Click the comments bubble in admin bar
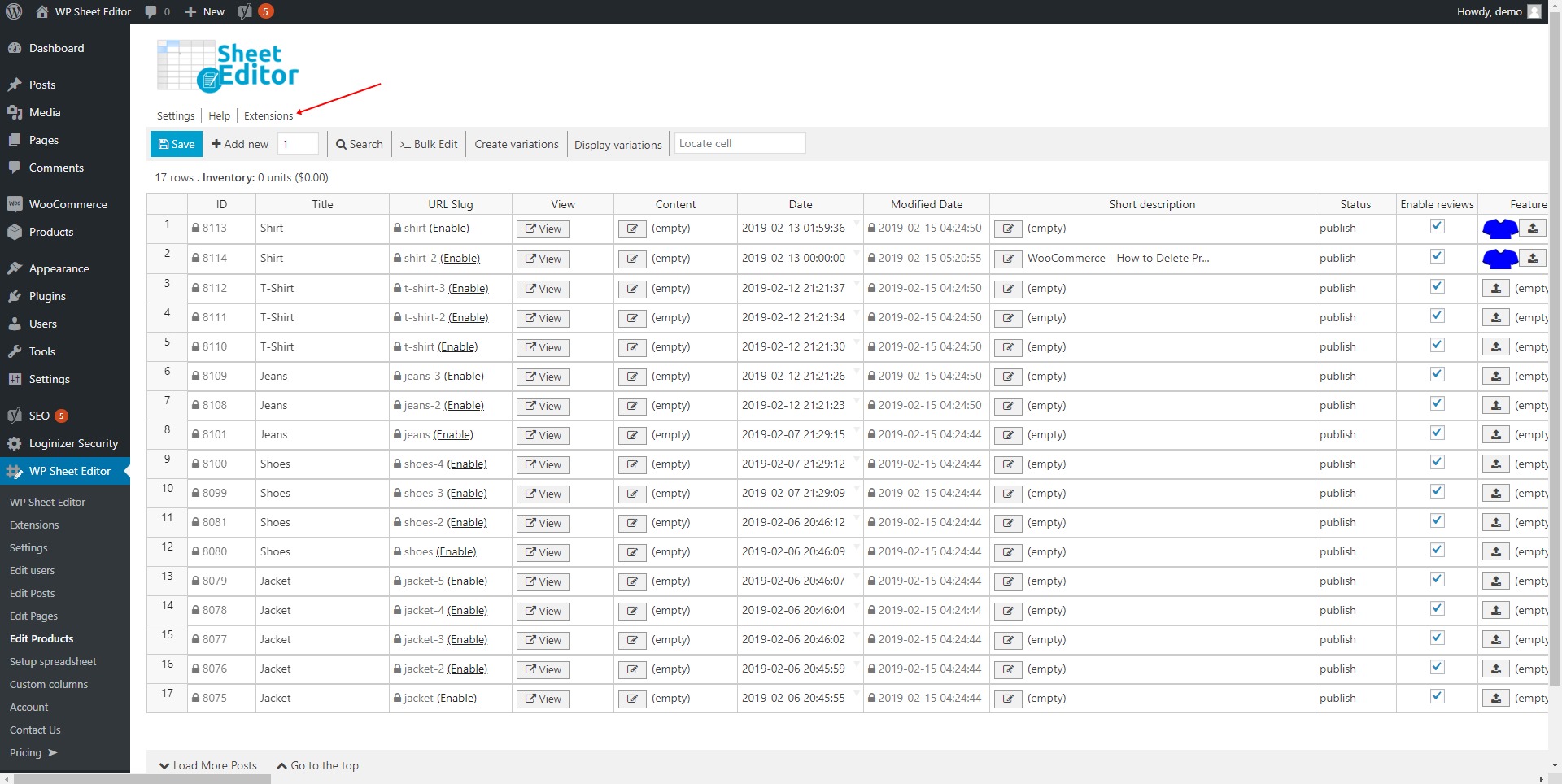This screenshot has width=1562, height=784. pos(151,11)
